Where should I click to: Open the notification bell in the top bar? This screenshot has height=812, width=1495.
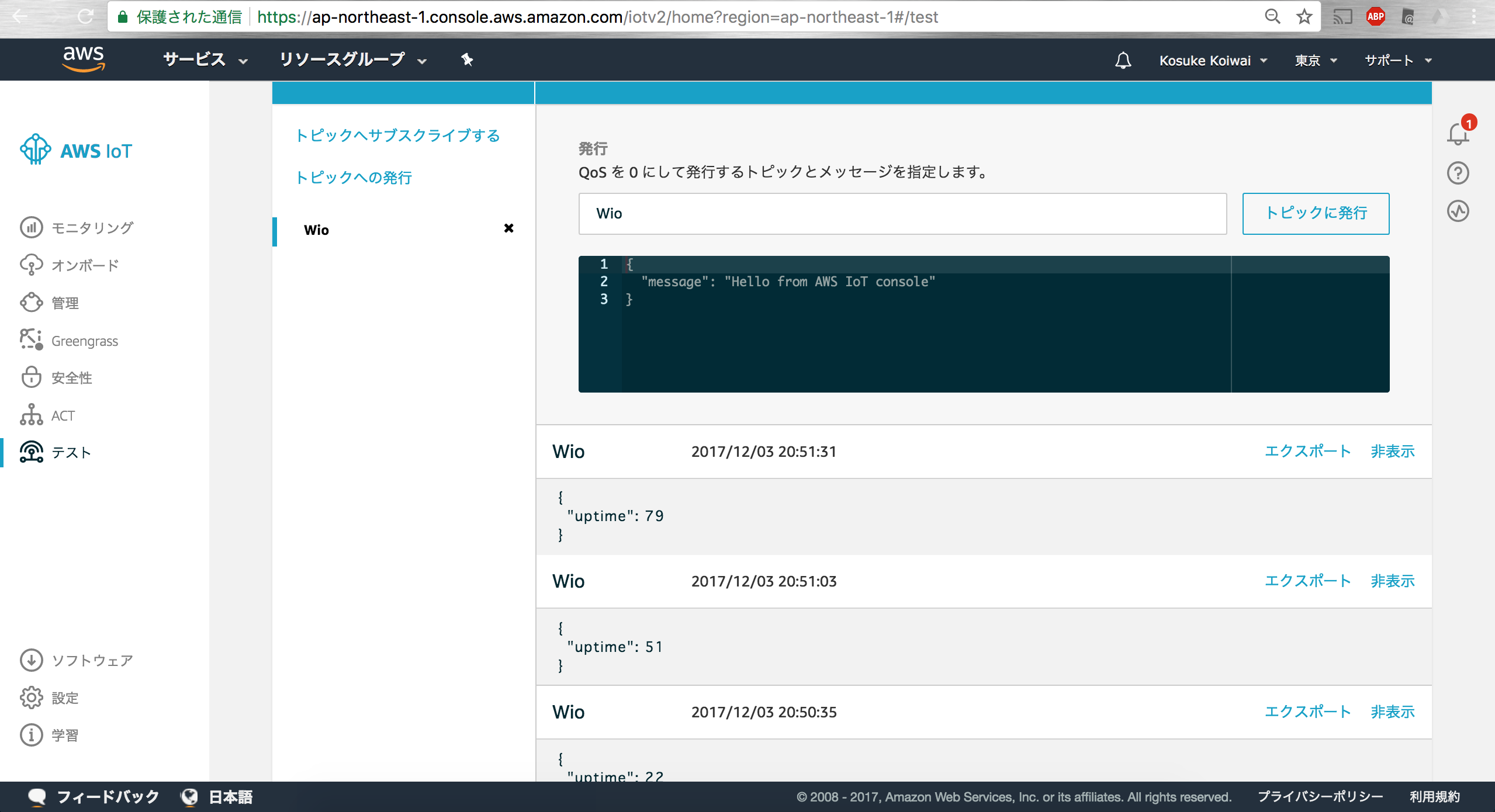pyautogui.click(x=1123, y=60)
